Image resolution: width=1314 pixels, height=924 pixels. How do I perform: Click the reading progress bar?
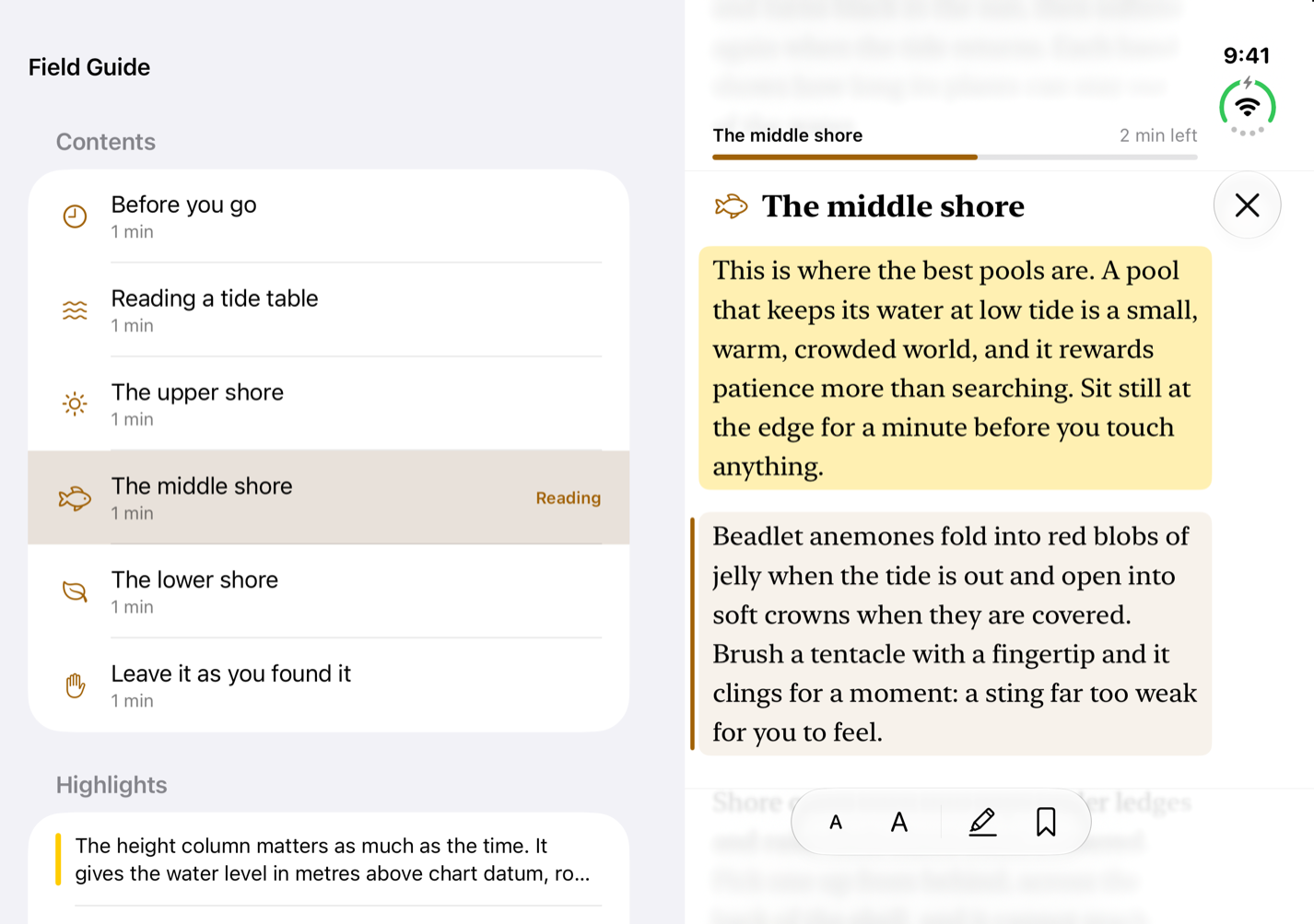(x=955, y=158)
